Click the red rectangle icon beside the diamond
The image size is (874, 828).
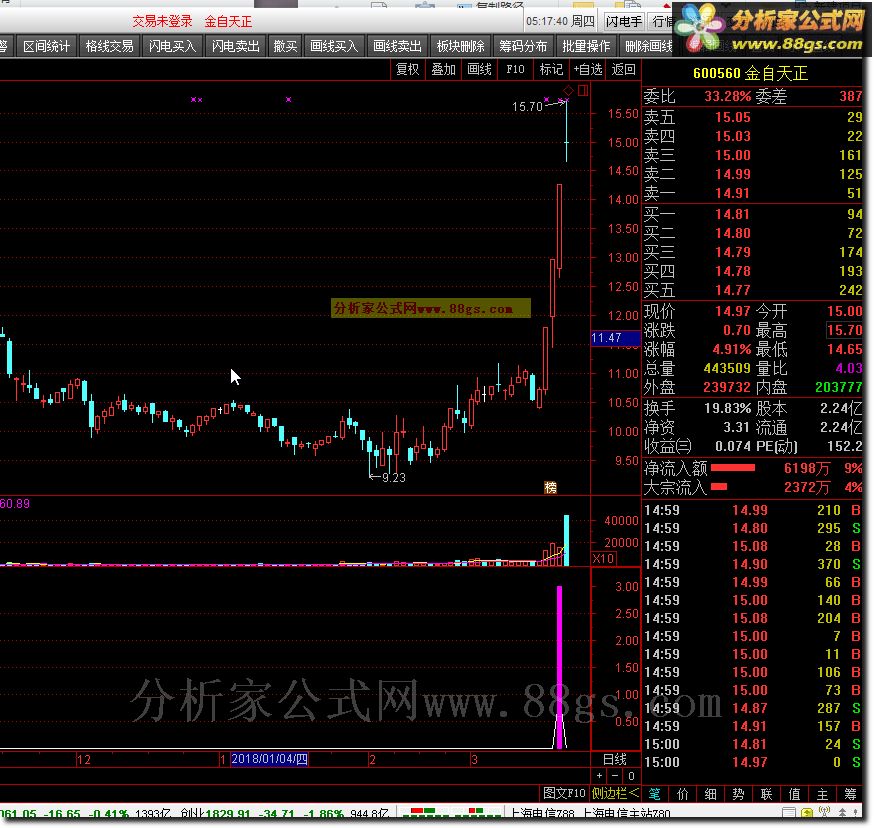pyautogui.click(x=582, y=90)
